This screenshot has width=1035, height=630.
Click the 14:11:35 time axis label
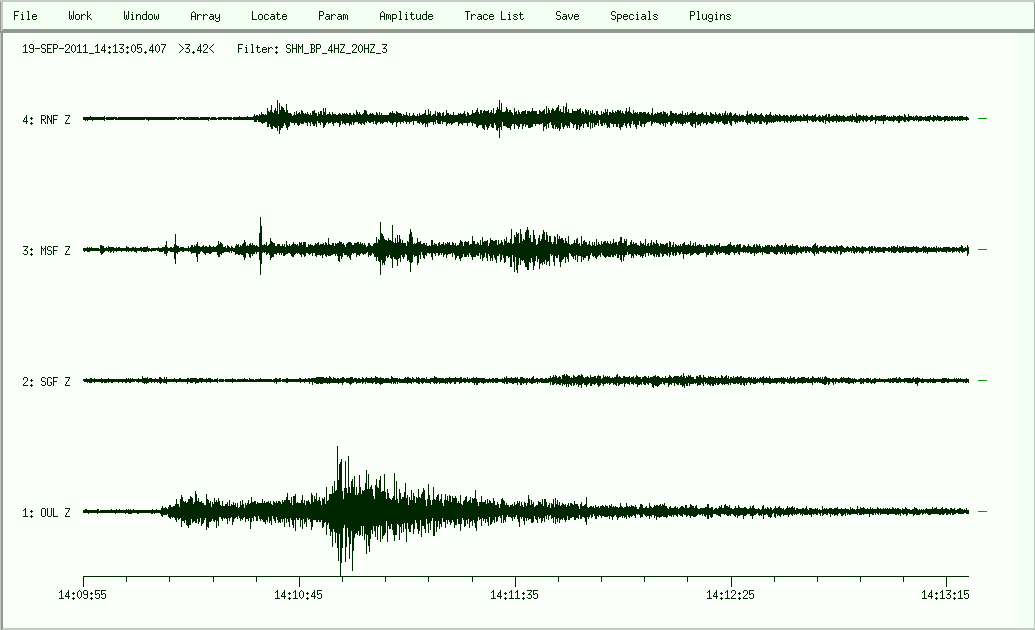tap(515, 594)
